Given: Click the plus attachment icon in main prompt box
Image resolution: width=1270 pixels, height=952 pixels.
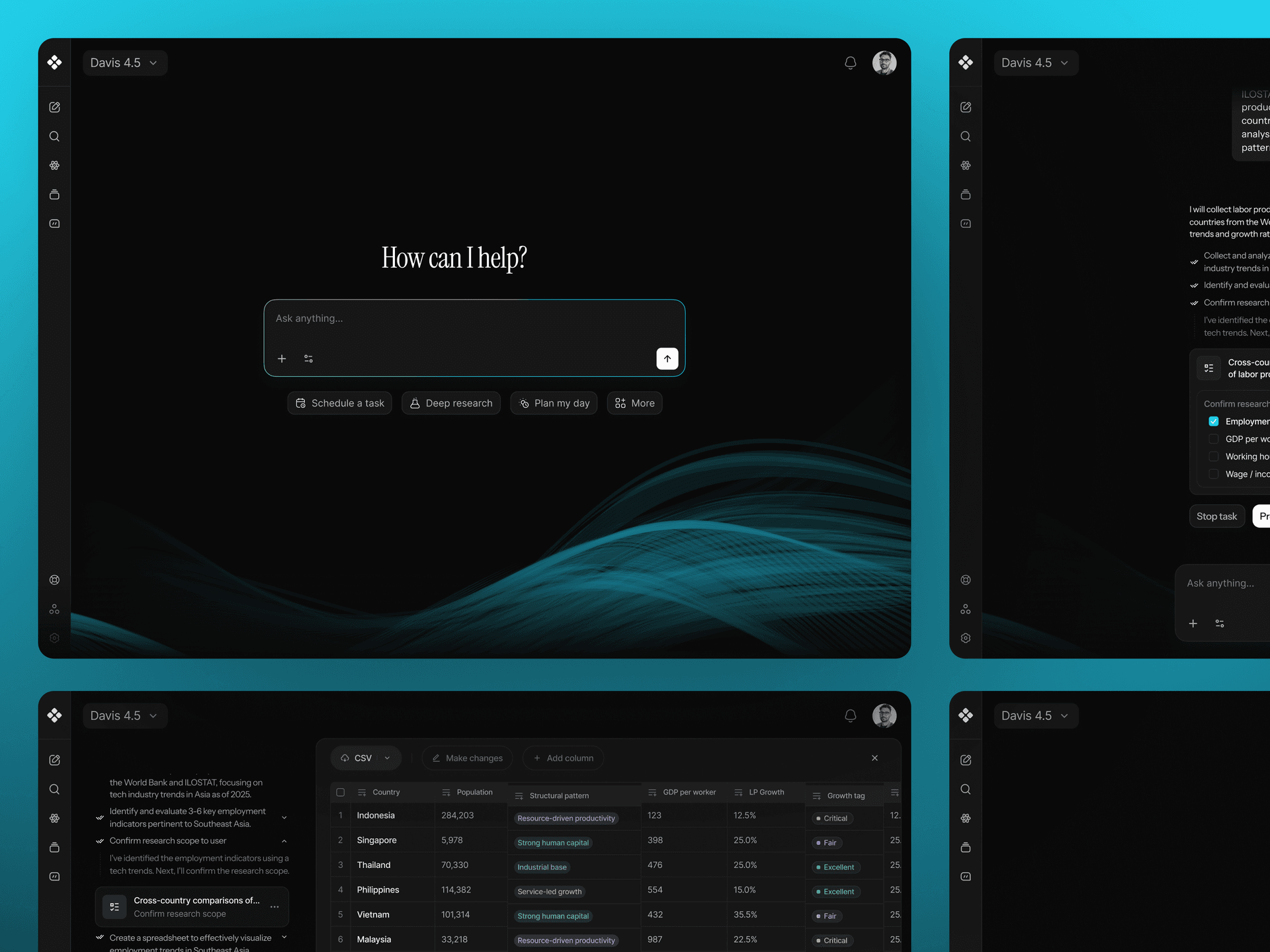Looking at the screenshot, I should point(282,358).
